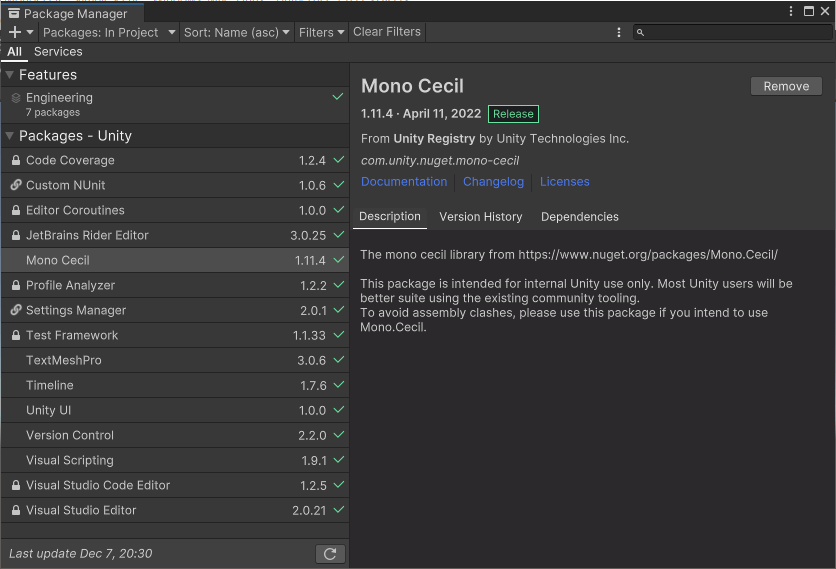Image resolution: width=836 pixels, height=569 pixels.
Task: Click the Mono Cecil installed checkmark
Action: point(339,260)
